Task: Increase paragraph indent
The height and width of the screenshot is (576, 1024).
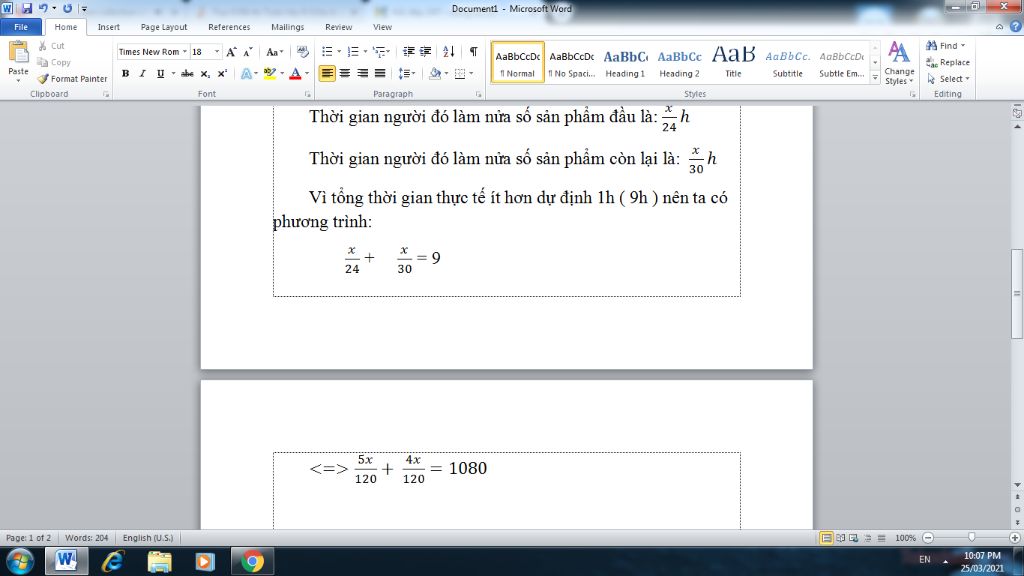Action: (x=426, y=52)
